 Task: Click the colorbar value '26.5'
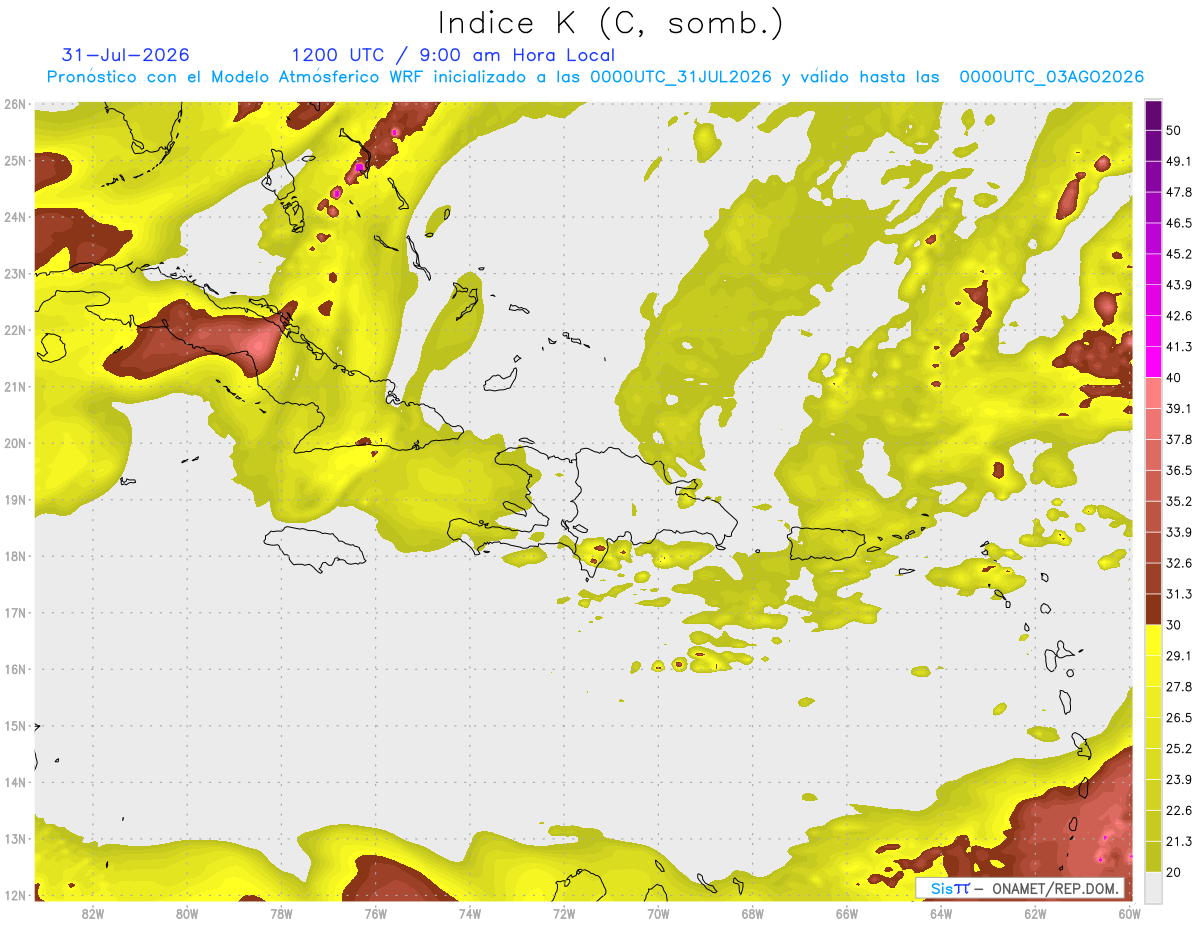(x=1178, y=717)
